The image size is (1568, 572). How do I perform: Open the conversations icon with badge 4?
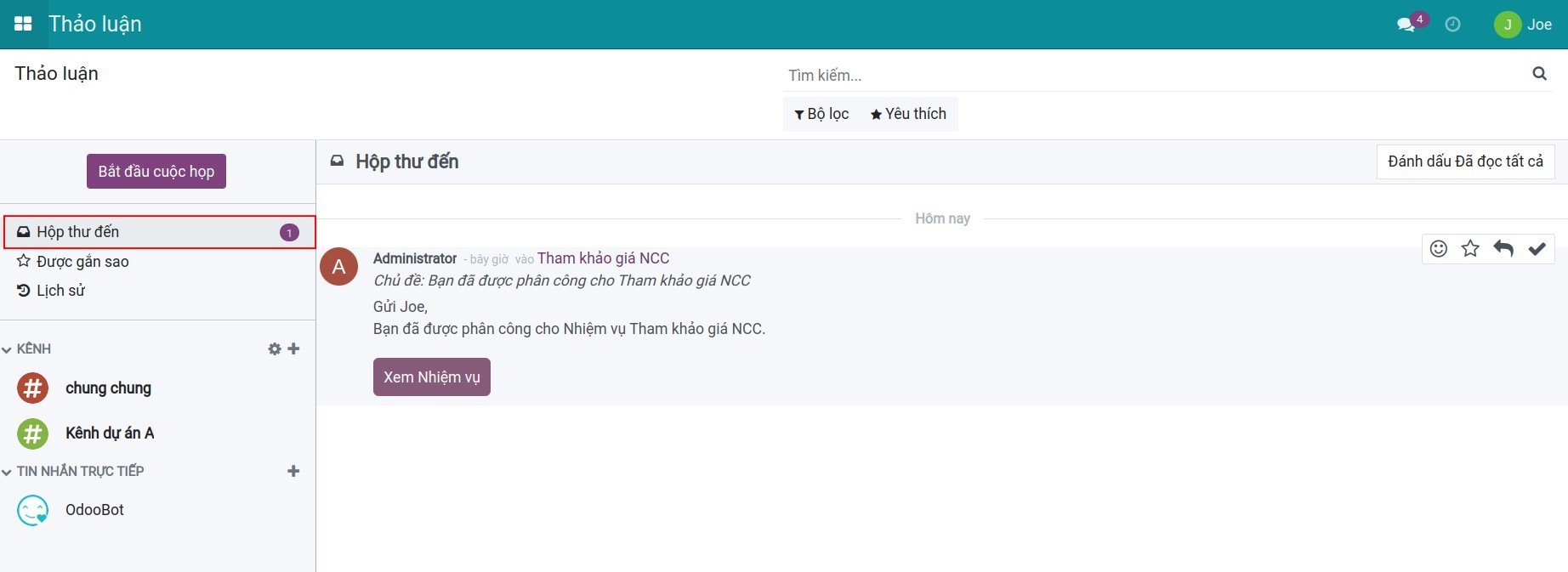tap(1407, 24)
